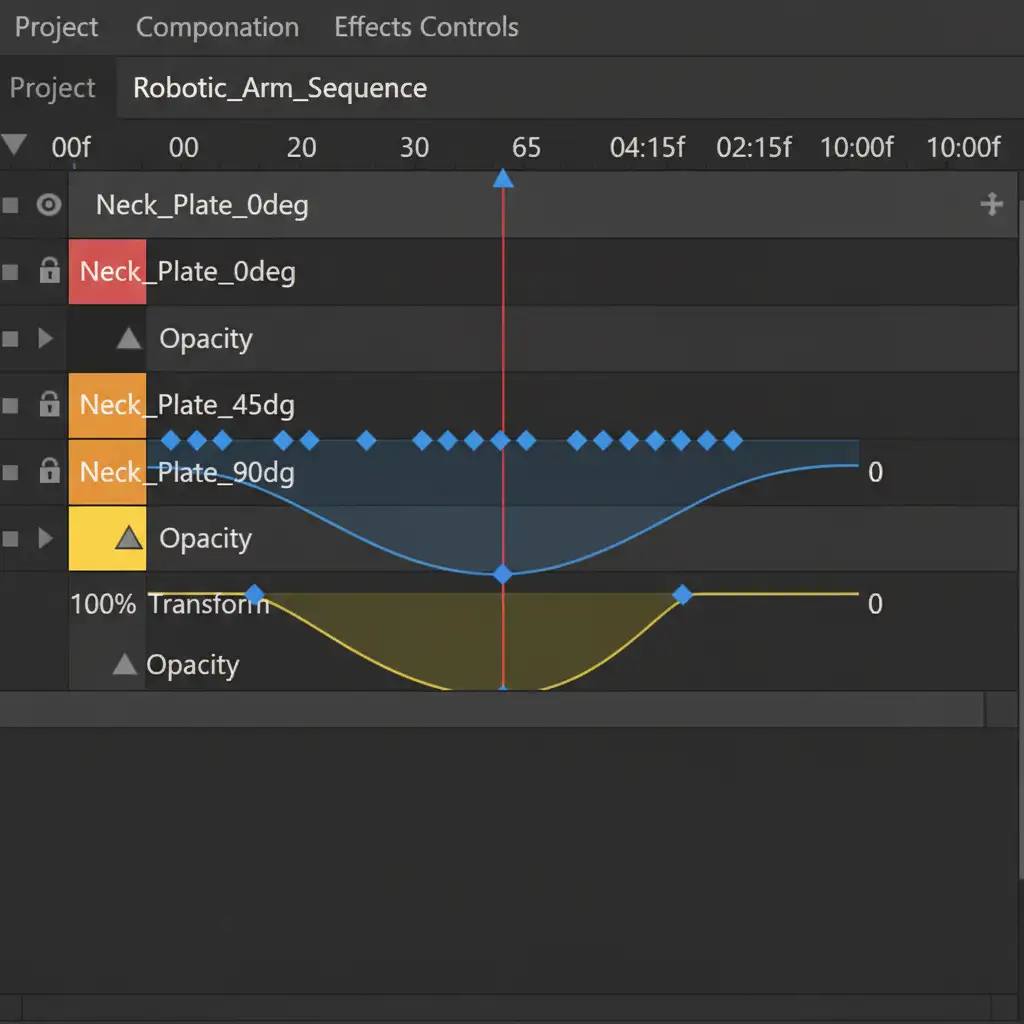
Task: Click lock icon next to Neck_Plate_90dg
Action: click(x=49, y=471)
